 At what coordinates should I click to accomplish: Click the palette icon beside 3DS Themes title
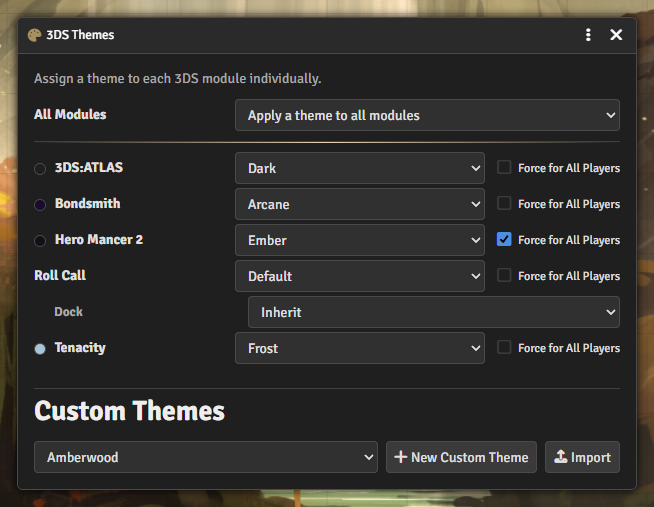coord(34,35)
